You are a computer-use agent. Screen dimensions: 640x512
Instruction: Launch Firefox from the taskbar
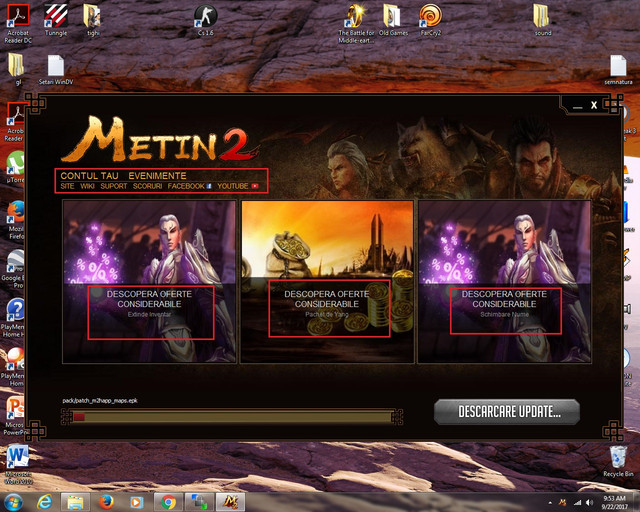[106, 502]
